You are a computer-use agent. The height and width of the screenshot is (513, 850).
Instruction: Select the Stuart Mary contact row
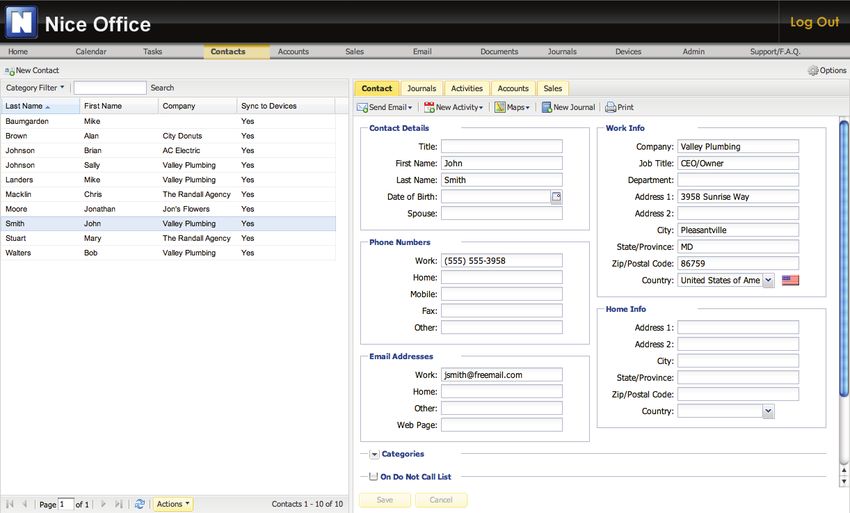click(168, 239)
